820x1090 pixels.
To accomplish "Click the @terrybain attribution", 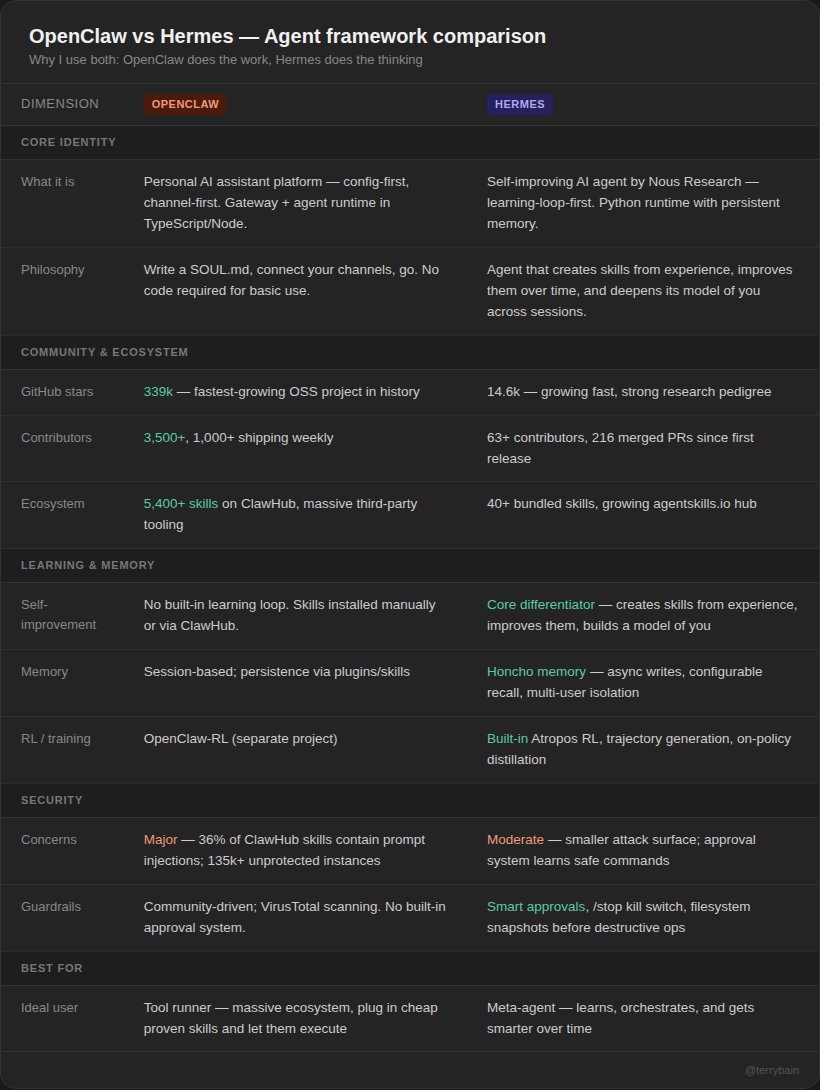I will [x=771, y=1070].
